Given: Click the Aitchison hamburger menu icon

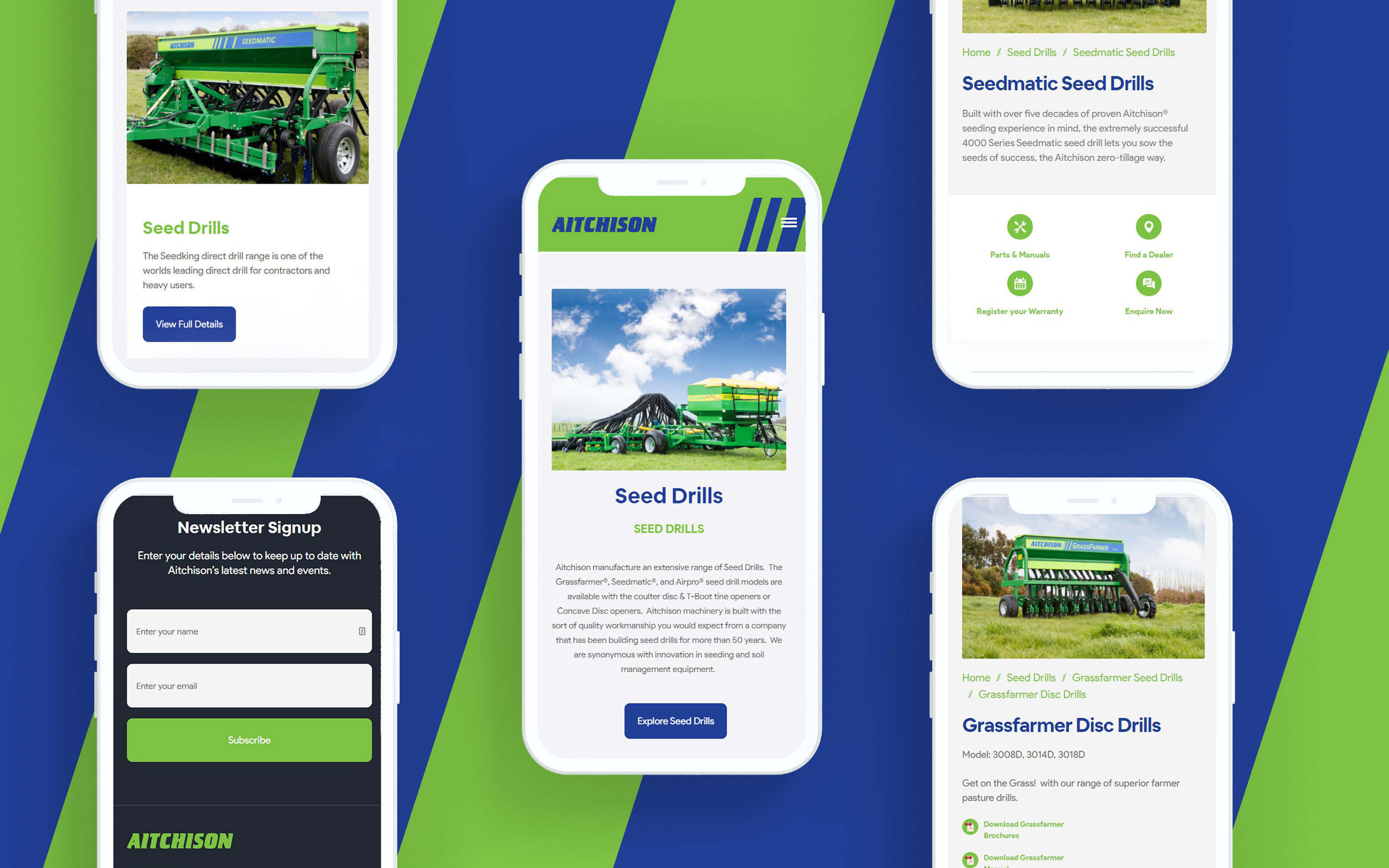Looking at the screenshot, I should pos(790,222).
